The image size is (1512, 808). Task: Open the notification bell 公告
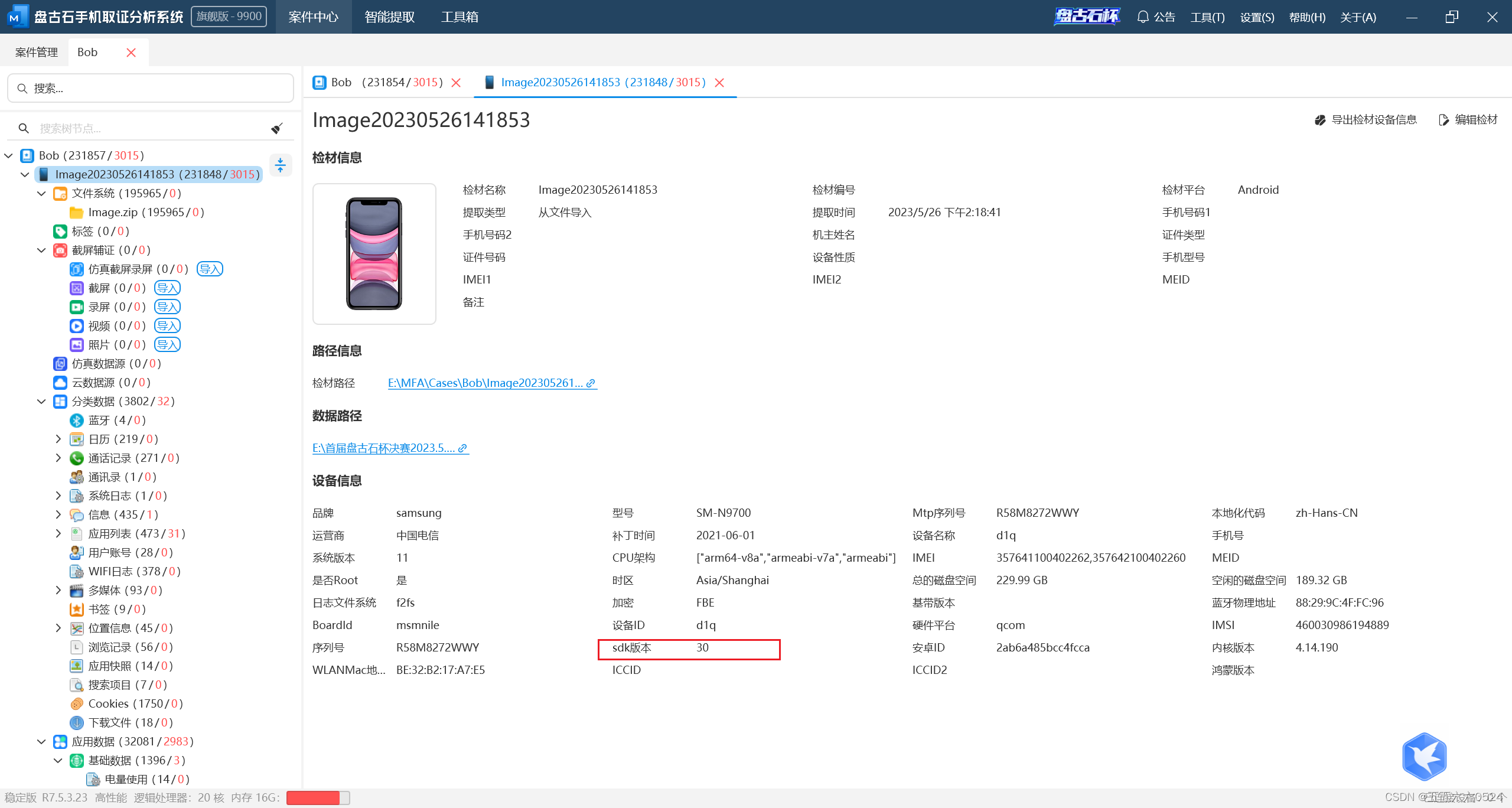point(1156,17)
